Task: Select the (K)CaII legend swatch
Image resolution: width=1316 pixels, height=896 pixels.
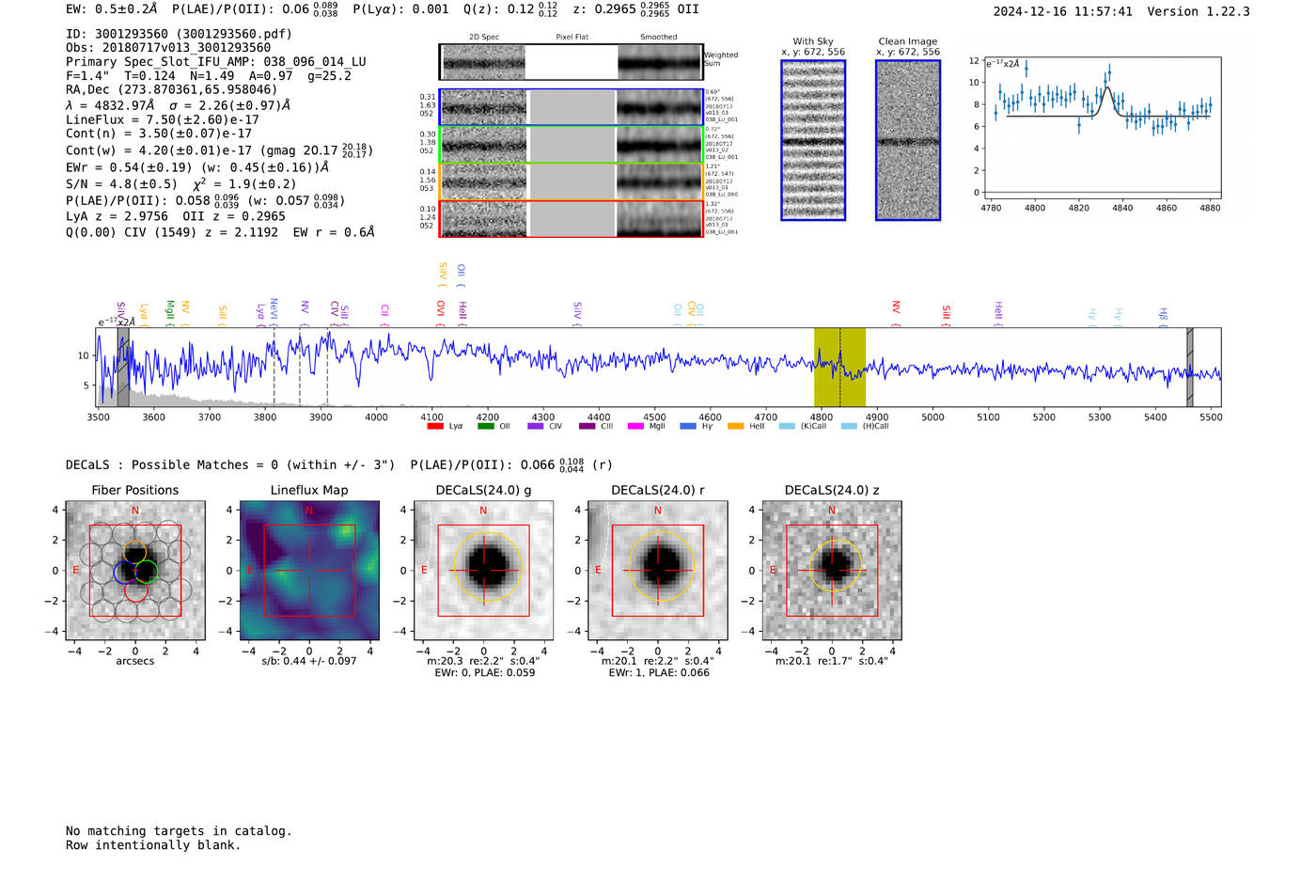Action: [x=787, y=426]
